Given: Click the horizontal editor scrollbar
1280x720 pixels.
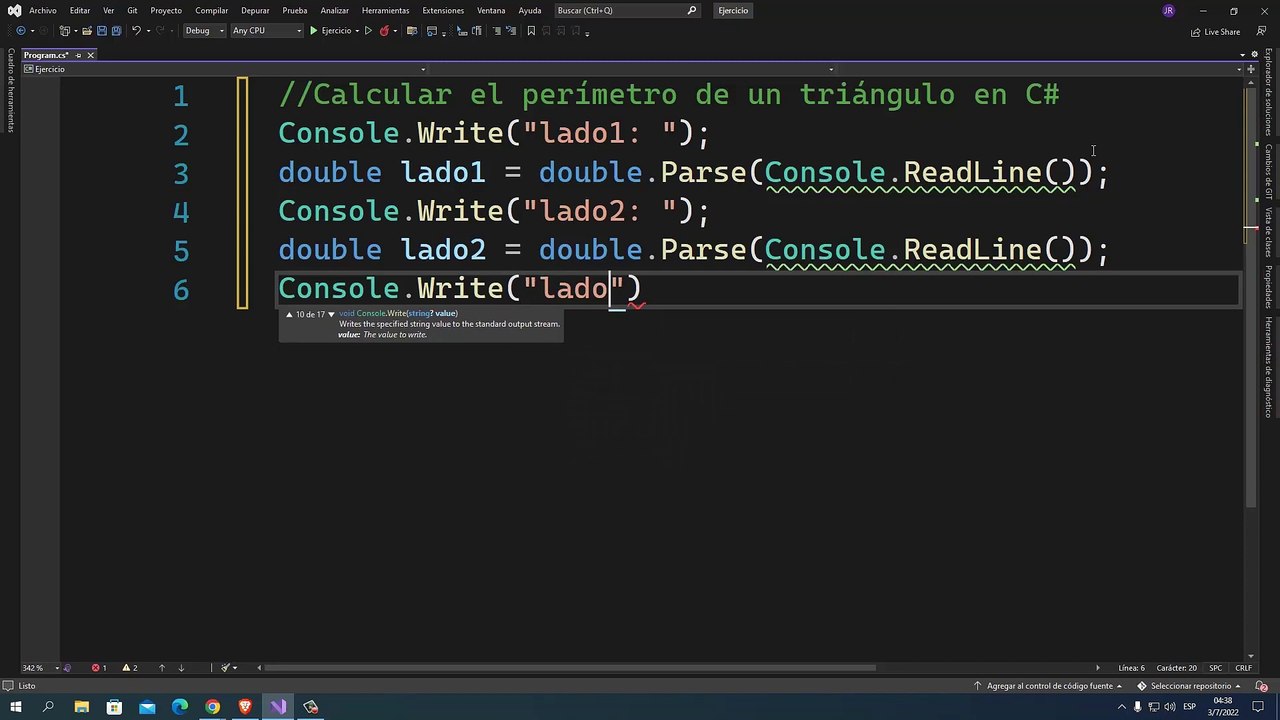Looking at the screenshot, I should 570,668.
